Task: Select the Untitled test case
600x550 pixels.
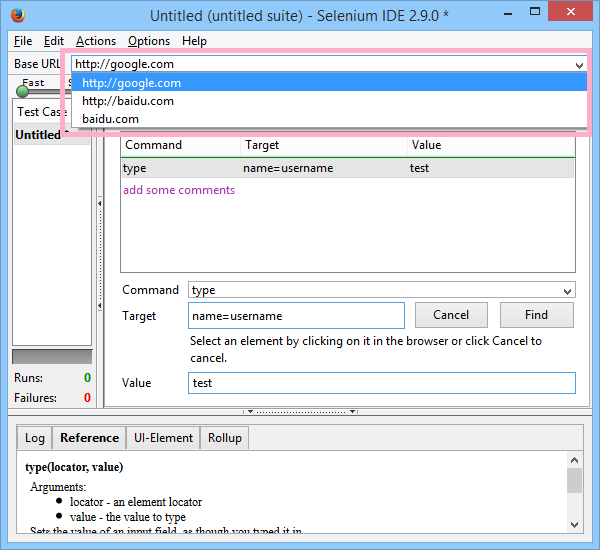Action: [x=52, y=135]
